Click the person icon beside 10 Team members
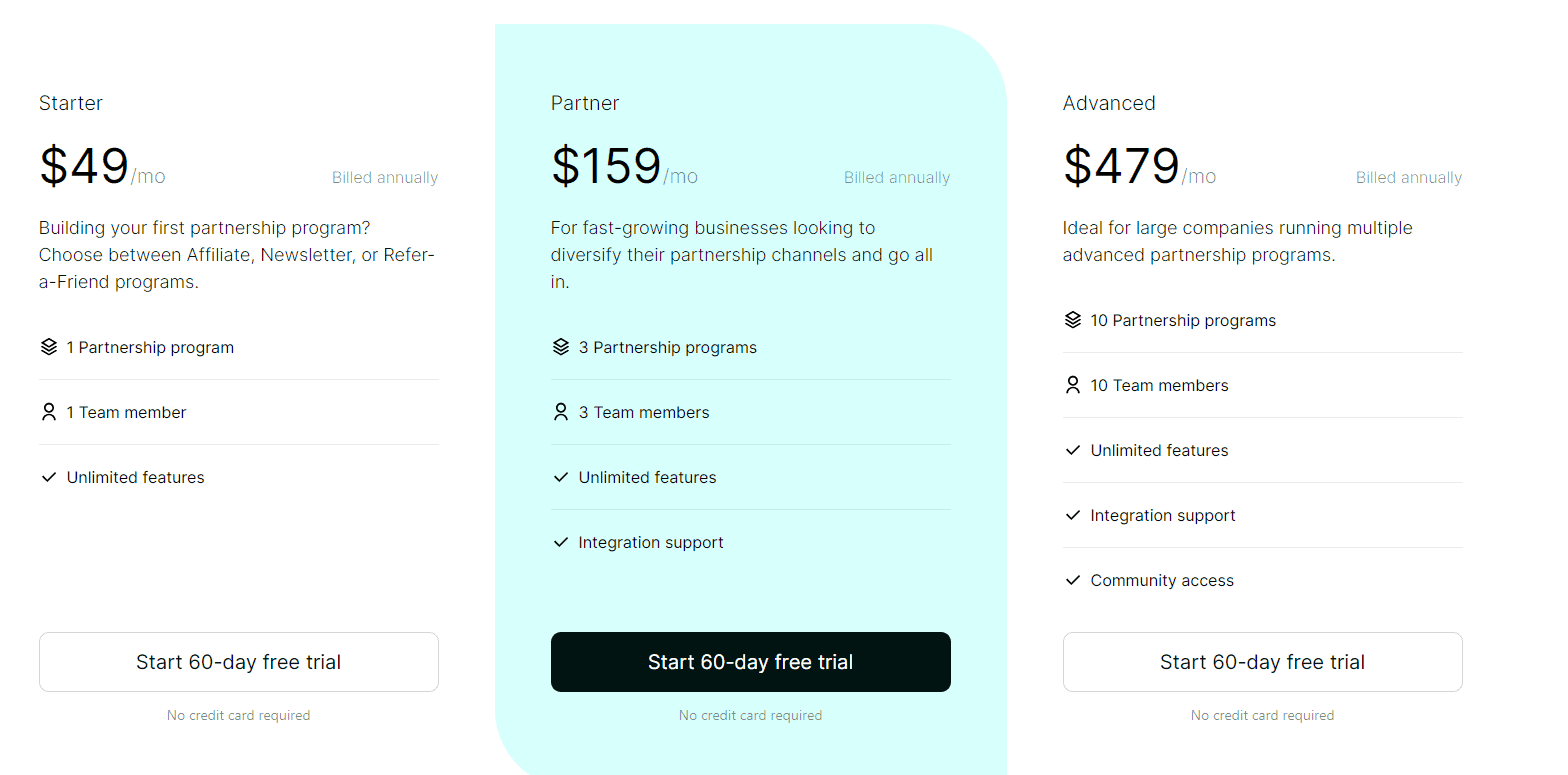Screen dimensions: 1568x775 pos(1072,385)
